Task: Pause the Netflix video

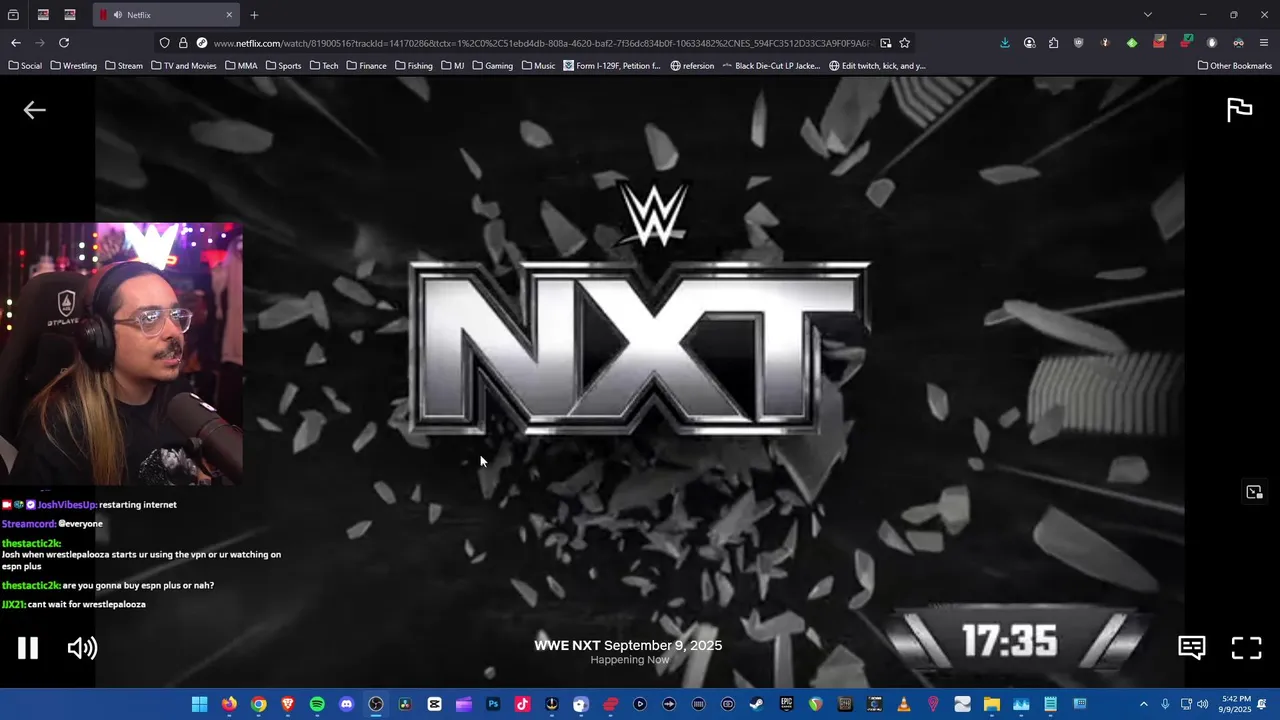Action: click(28, 648)
